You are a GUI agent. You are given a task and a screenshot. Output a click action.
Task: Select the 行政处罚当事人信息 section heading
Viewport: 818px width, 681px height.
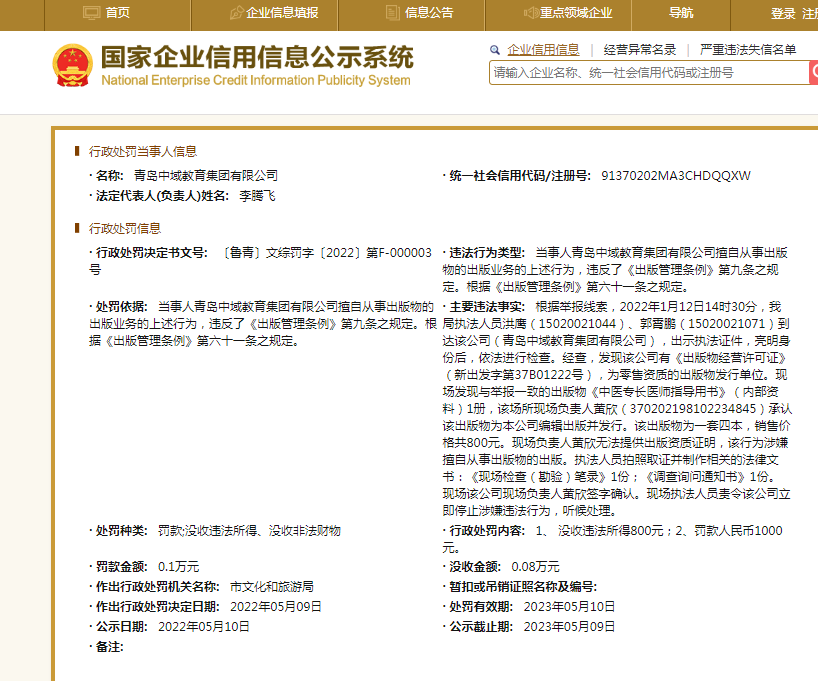coord(143,151)
